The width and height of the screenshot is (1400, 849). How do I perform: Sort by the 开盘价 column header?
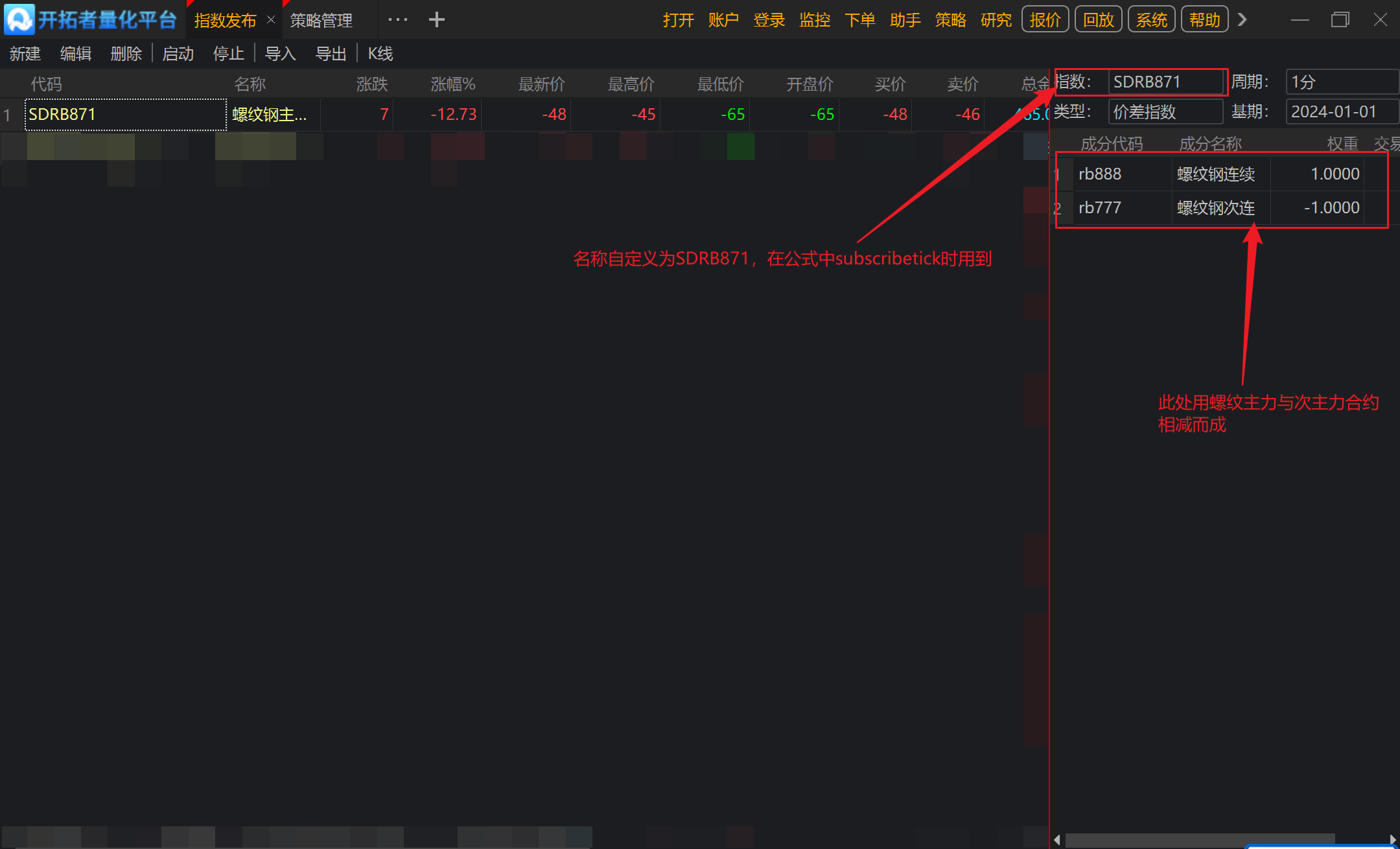pyautogui.click(x=810, y=84)
